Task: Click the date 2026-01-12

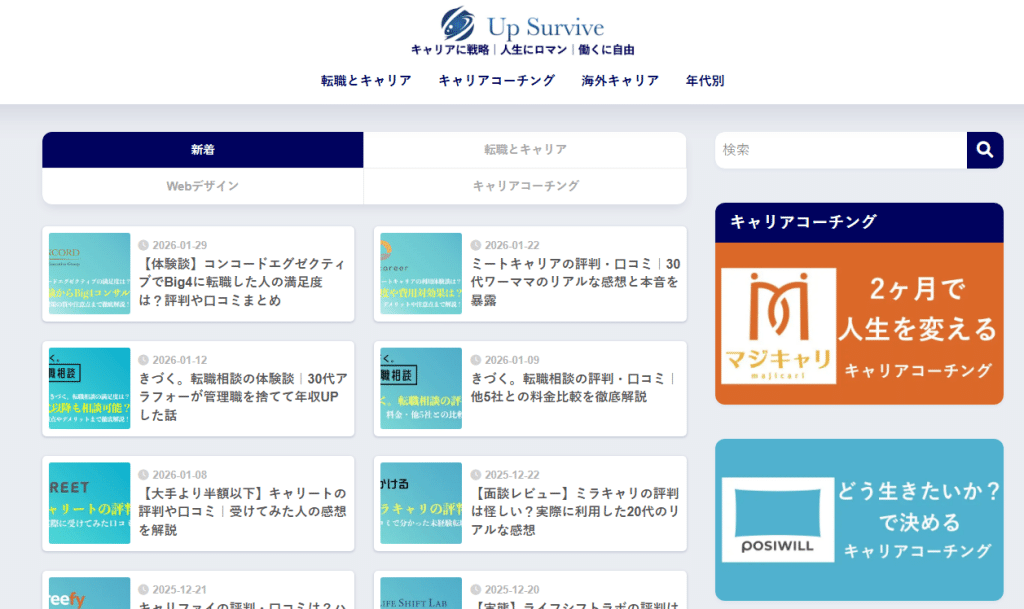Action: 180,360
